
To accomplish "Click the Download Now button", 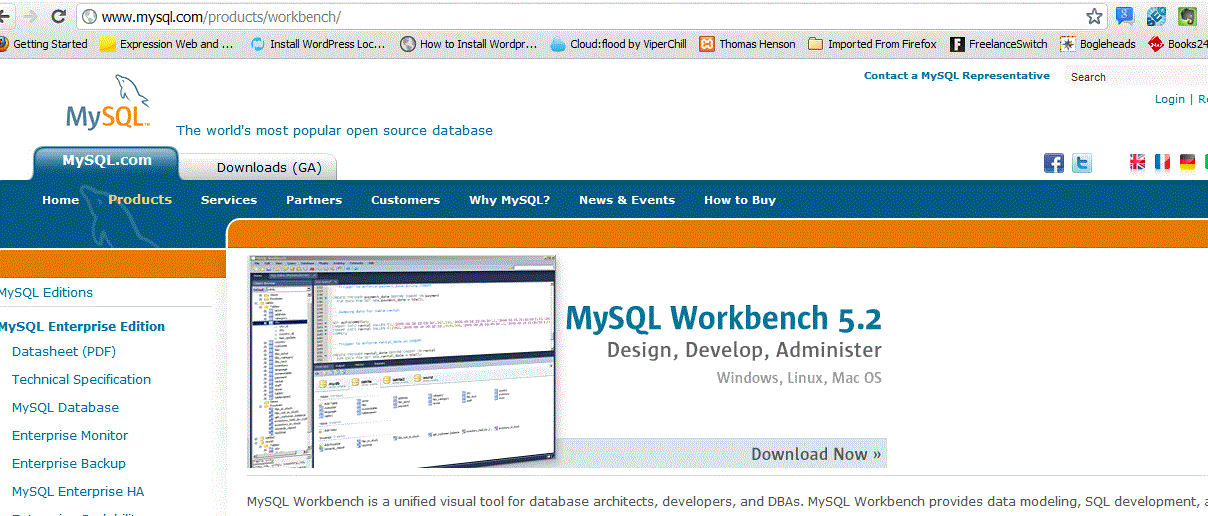I will click(816, 454).
